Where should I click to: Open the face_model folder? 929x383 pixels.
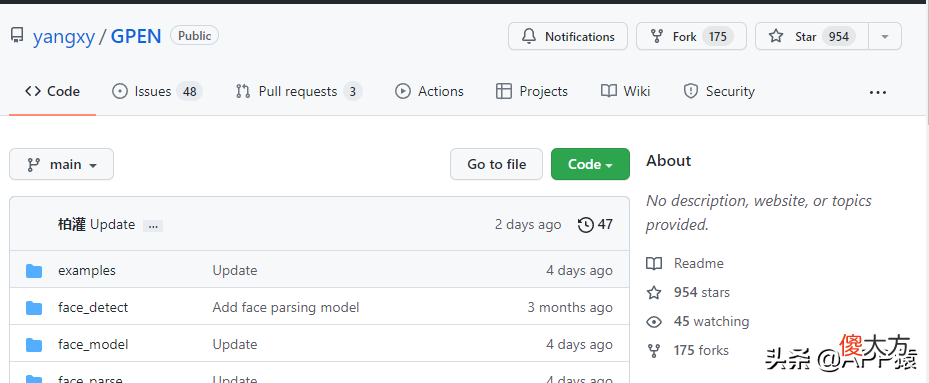(x=93, y=344)
